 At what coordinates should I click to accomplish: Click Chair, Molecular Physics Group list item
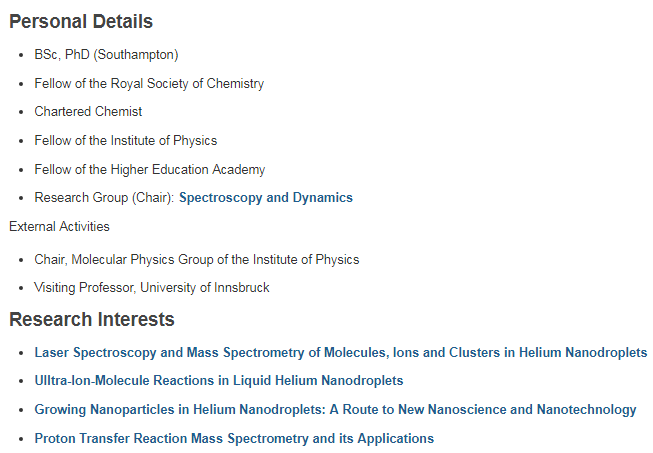tap(196, 260)
